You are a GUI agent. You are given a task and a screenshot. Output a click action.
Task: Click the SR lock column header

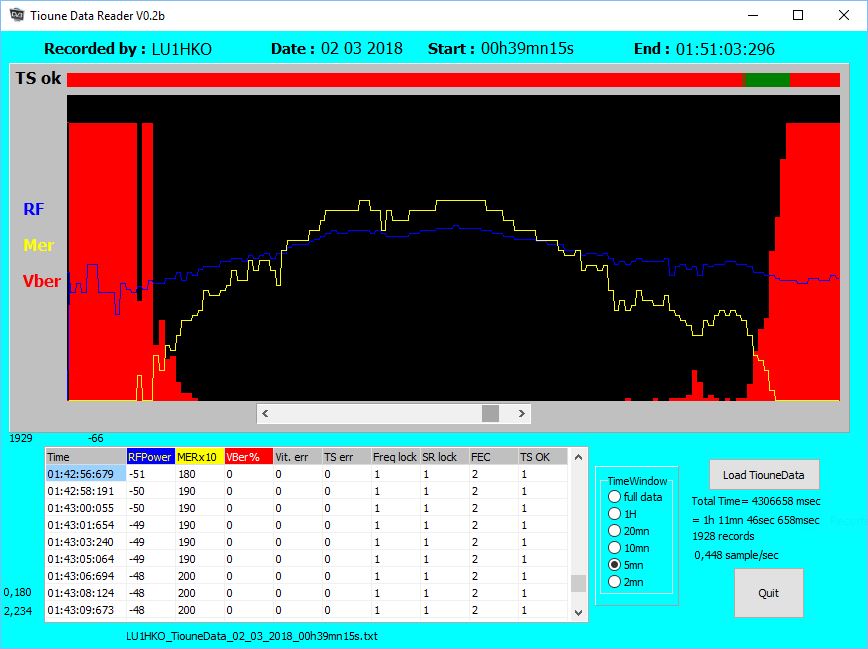point(445,457)
